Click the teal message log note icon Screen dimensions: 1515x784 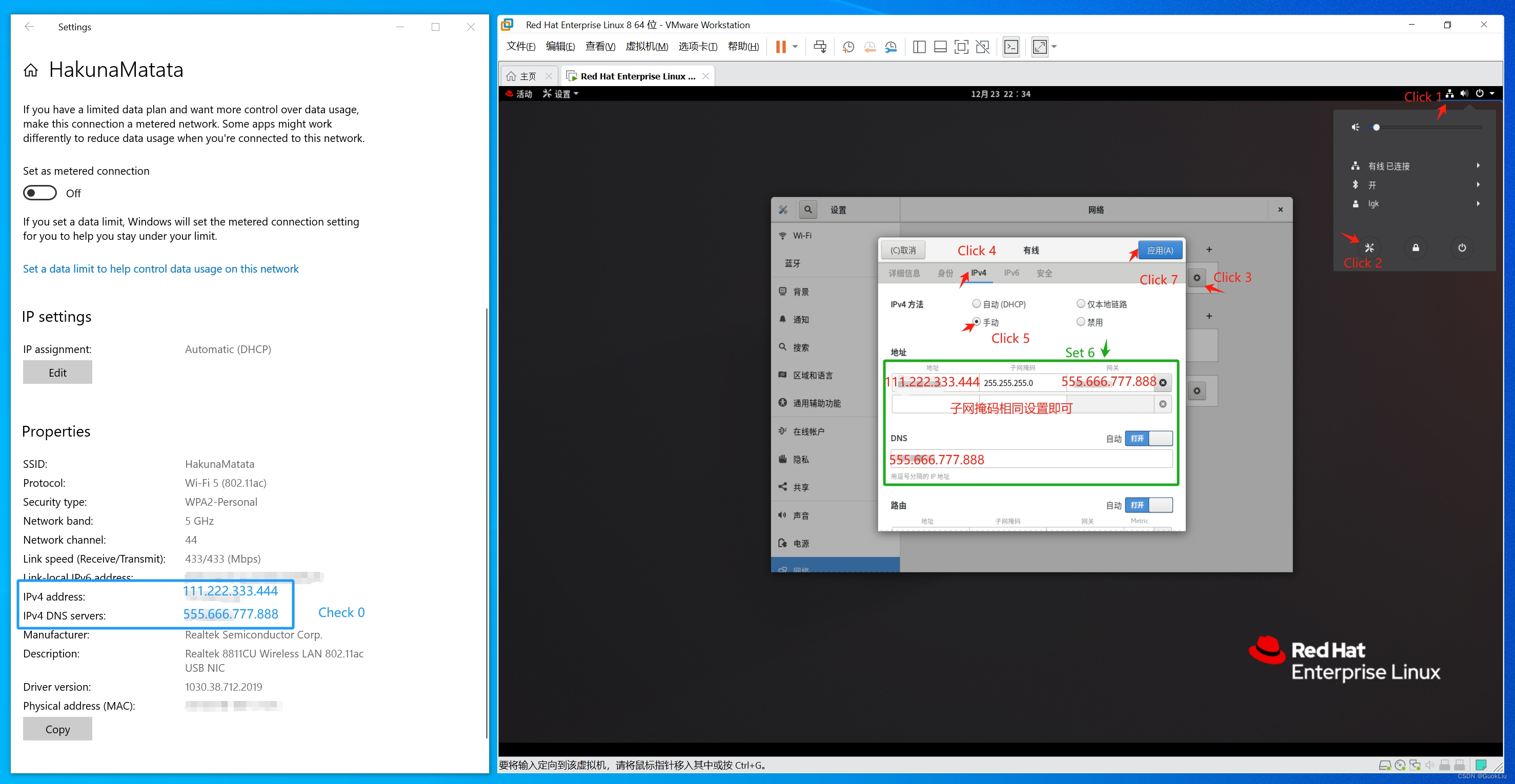pos(1481,765)
